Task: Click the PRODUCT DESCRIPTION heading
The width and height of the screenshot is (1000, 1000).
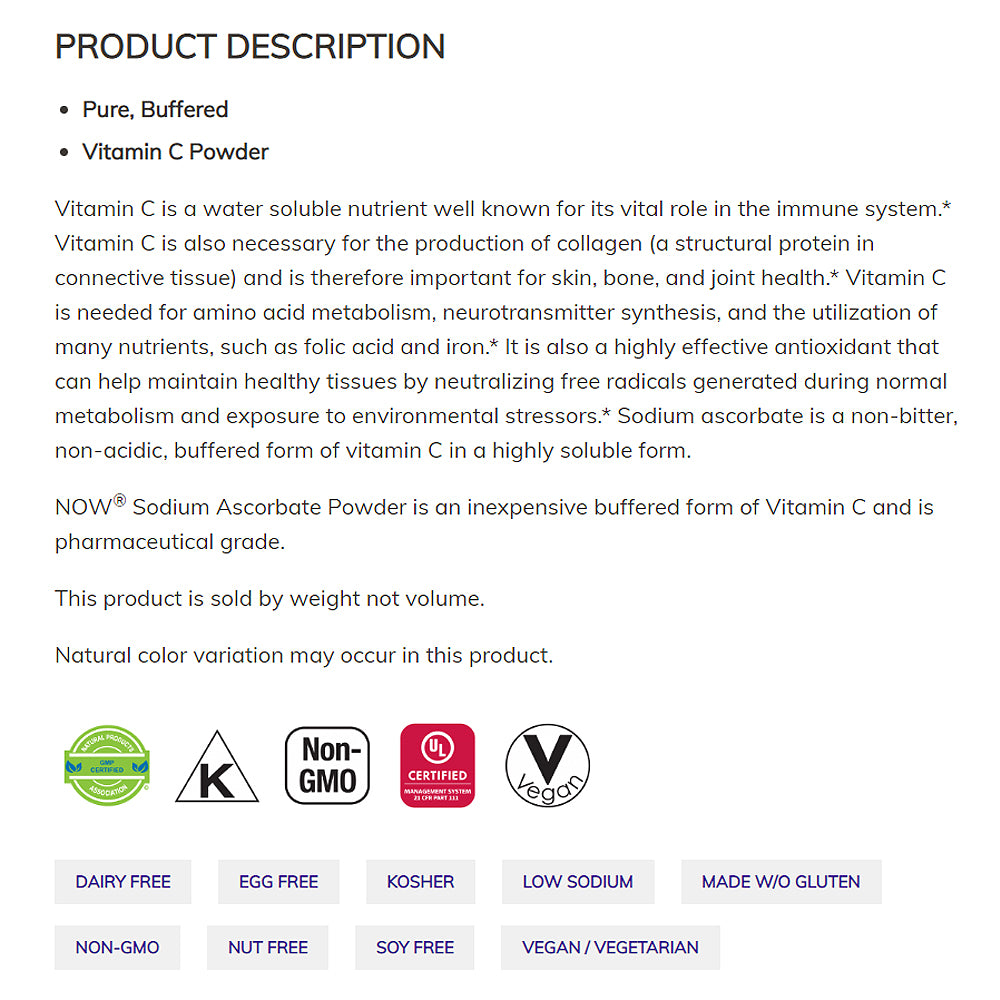Action: point(250,47)
